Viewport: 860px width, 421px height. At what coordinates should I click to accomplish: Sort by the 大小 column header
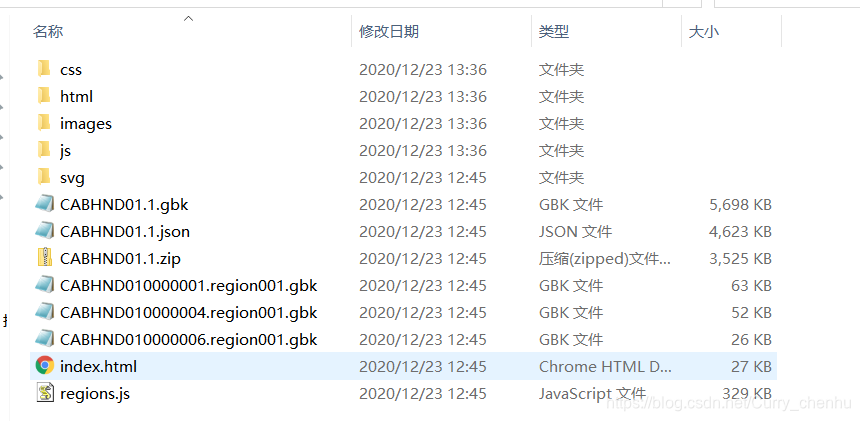[704, 31]
